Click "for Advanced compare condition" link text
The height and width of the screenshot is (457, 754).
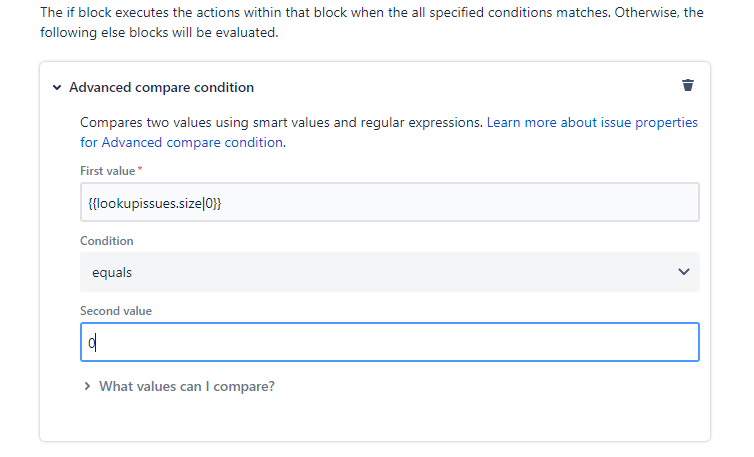(182, 143)
